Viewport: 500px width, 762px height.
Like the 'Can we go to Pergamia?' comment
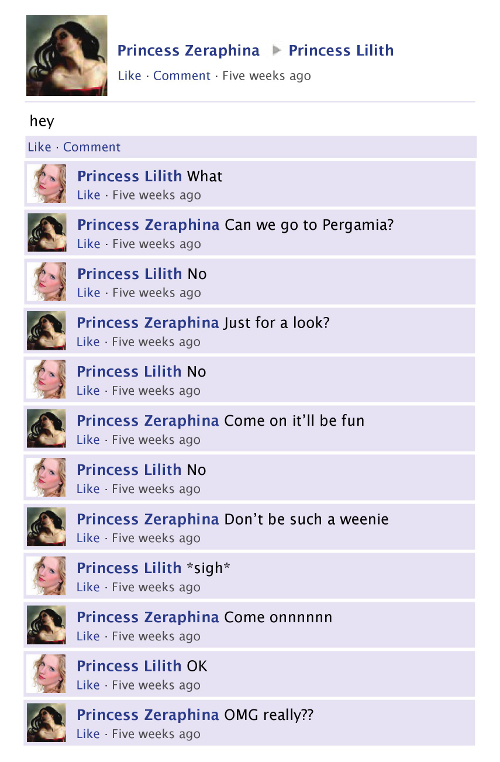[89, 244]
